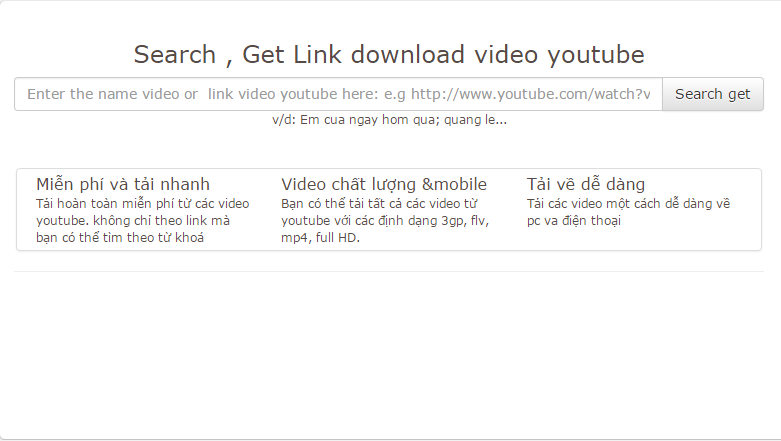This screenshot has height=441, width=781.
Task: Select the word "Search" in the page title
Action: (x=175, y=54)
